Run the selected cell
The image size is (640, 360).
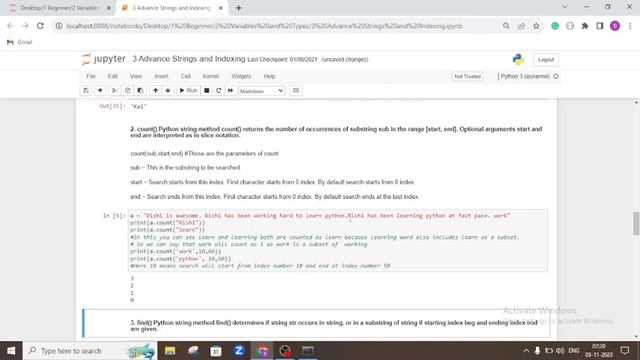pos(188,91)
